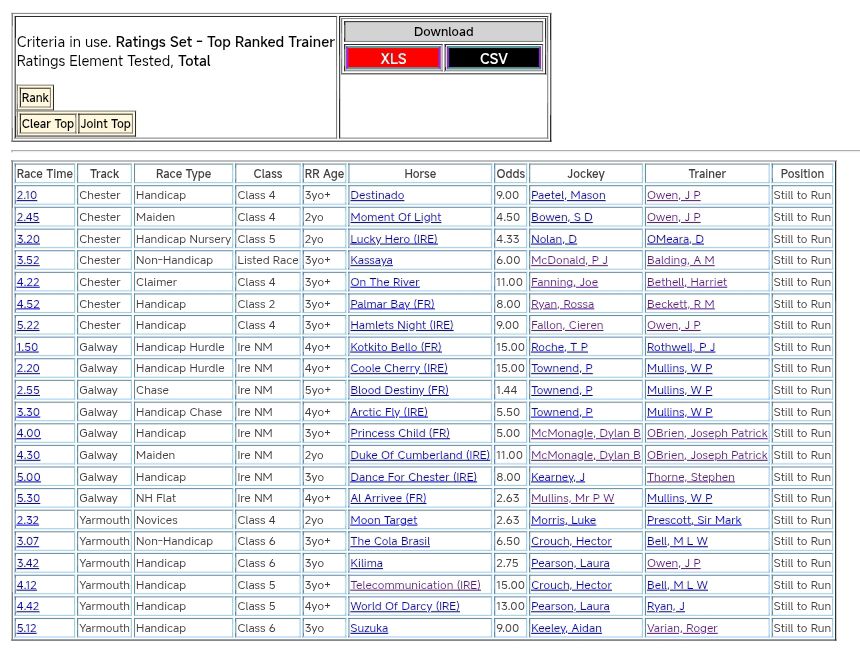Screen dimensions: 860x648
Task: Open horse Destinado's page
Action: [x=377, y=196]
